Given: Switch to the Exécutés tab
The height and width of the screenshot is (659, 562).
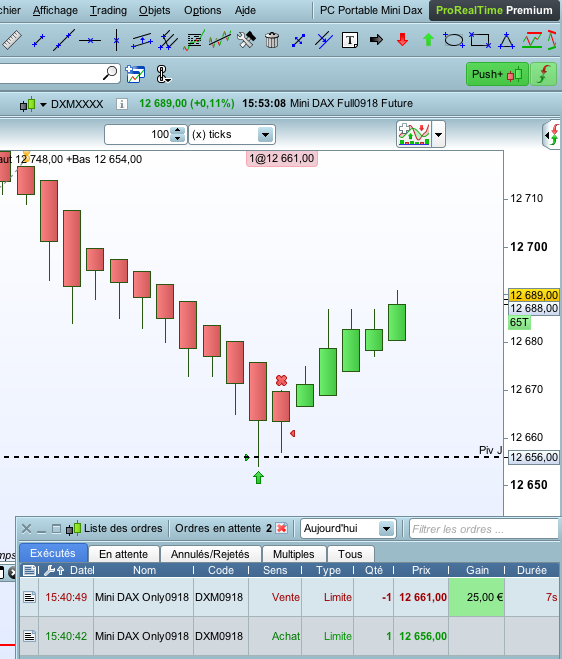Looking at the screenshot, I should coord(53,553).
